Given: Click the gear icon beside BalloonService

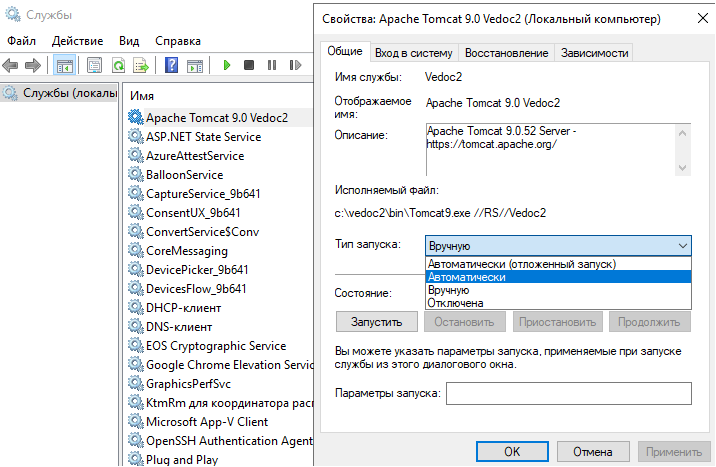Looking at the screenshot, I should pyautogui.click(x=135, y=174).
